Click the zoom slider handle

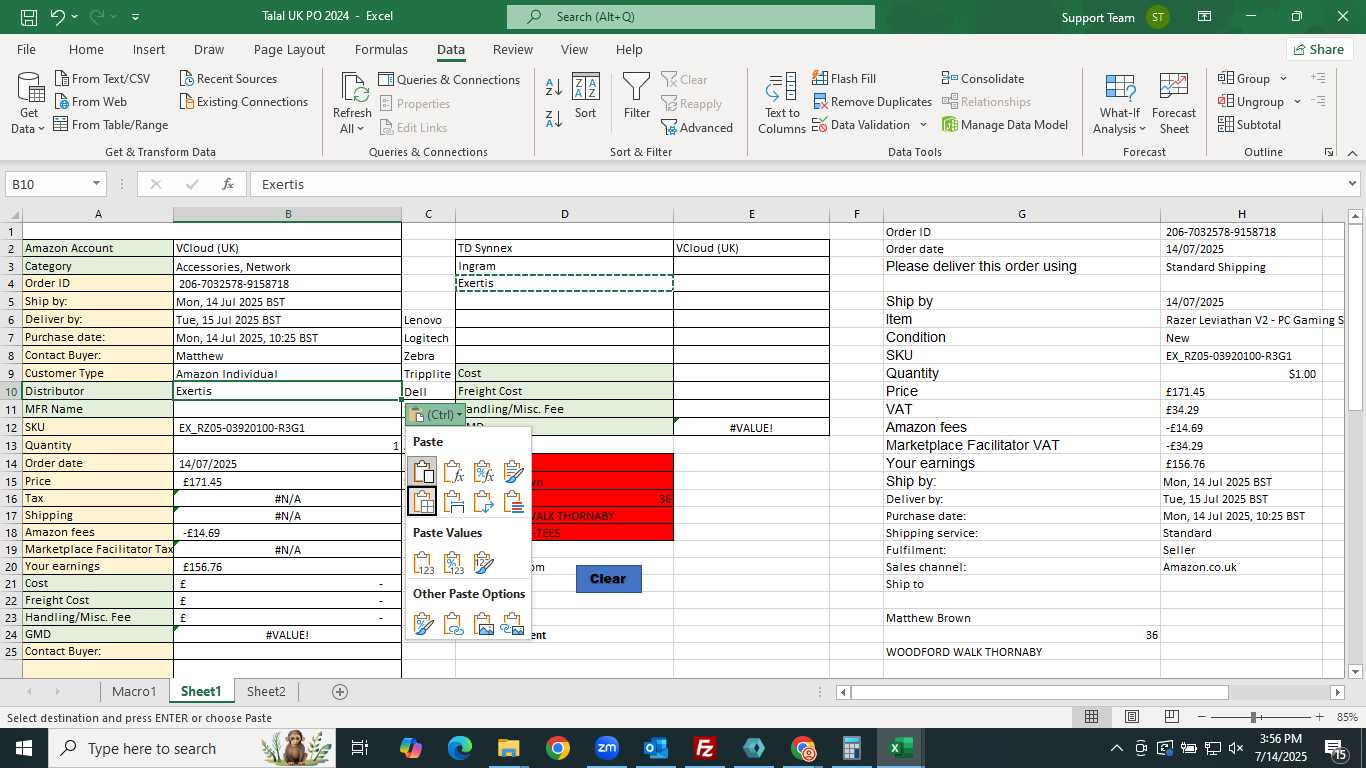[1254, 717]
